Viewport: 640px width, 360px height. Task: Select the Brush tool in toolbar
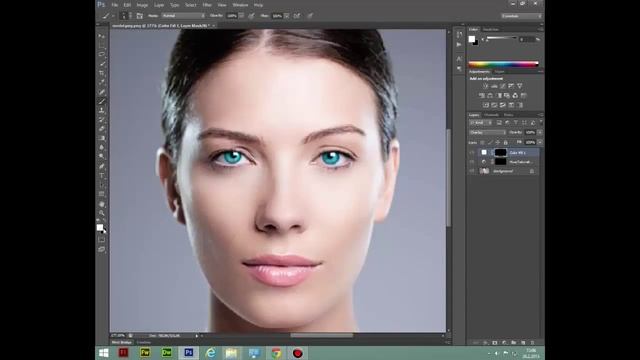click(102, 101)
